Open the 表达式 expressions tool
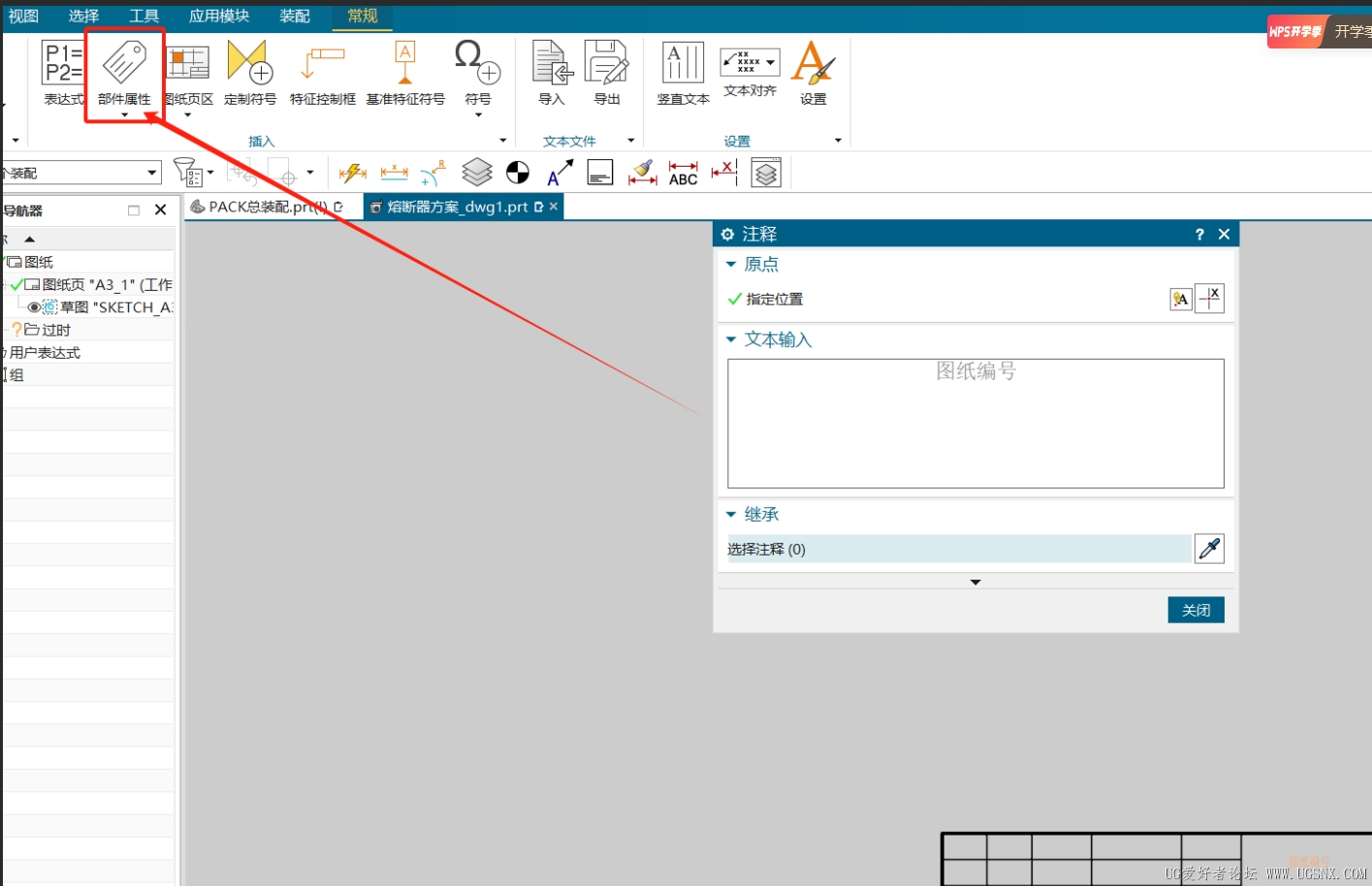Image resolution: width=1372 pixels, height=886 pixels. tap(63, 73)
